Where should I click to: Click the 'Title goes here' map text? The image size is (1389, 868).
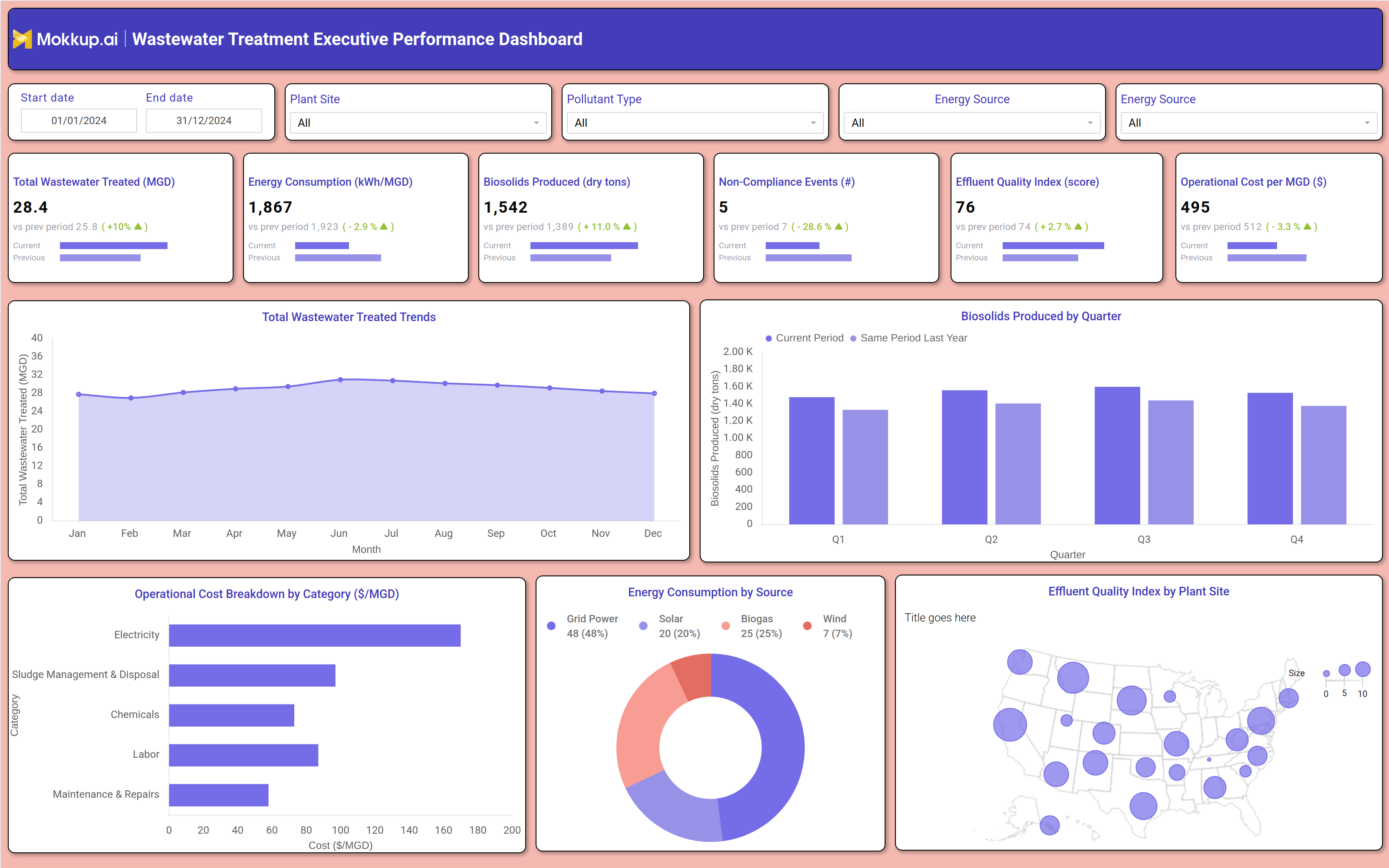(940, 618)
